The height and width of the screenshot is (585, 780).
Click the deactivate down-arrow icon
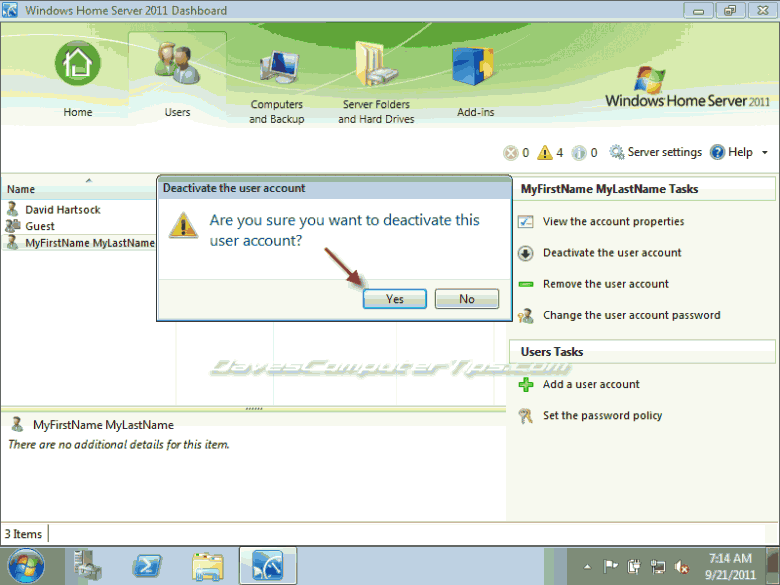pyautogui.click(x=526, y=253)
